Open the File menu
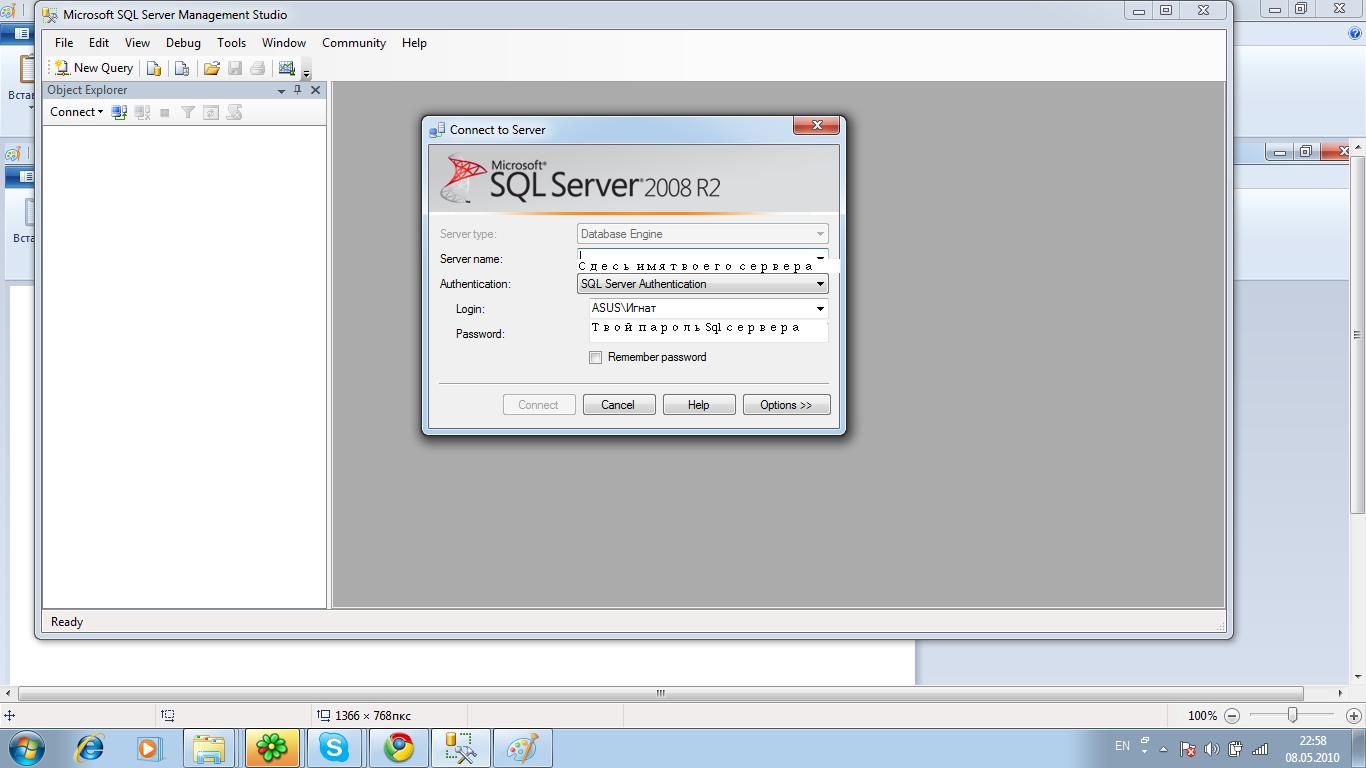 pos(64,43)
